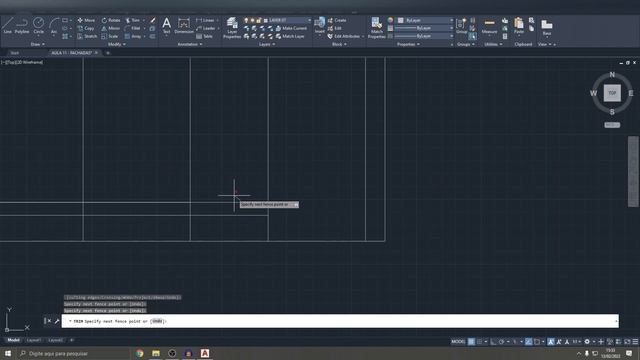Toggle object snap tracking in status bar
Image resolution: width=640 pixels, height=360 pixels.
pyautogui.click(x=528, y=342)
